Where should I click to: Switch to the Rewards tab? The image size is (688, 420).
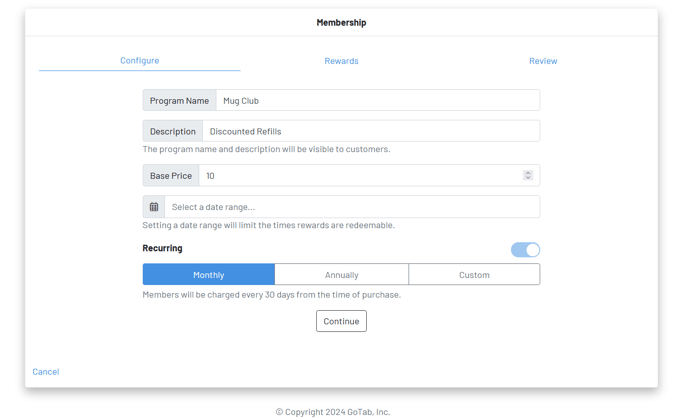click(x=341, y=61)
